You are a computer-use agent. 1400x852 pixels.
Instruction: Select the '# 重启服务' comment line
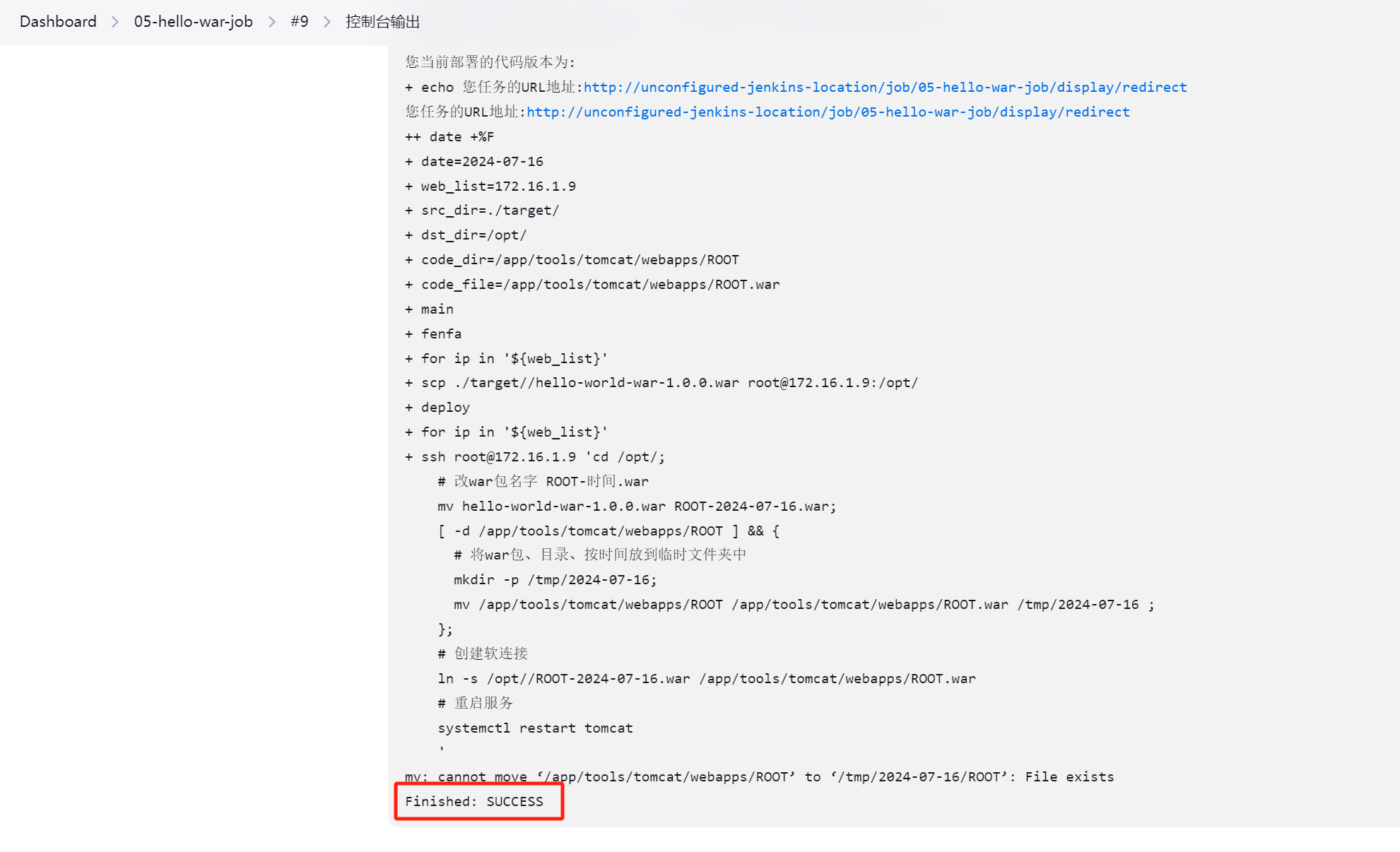pos(476,703)
